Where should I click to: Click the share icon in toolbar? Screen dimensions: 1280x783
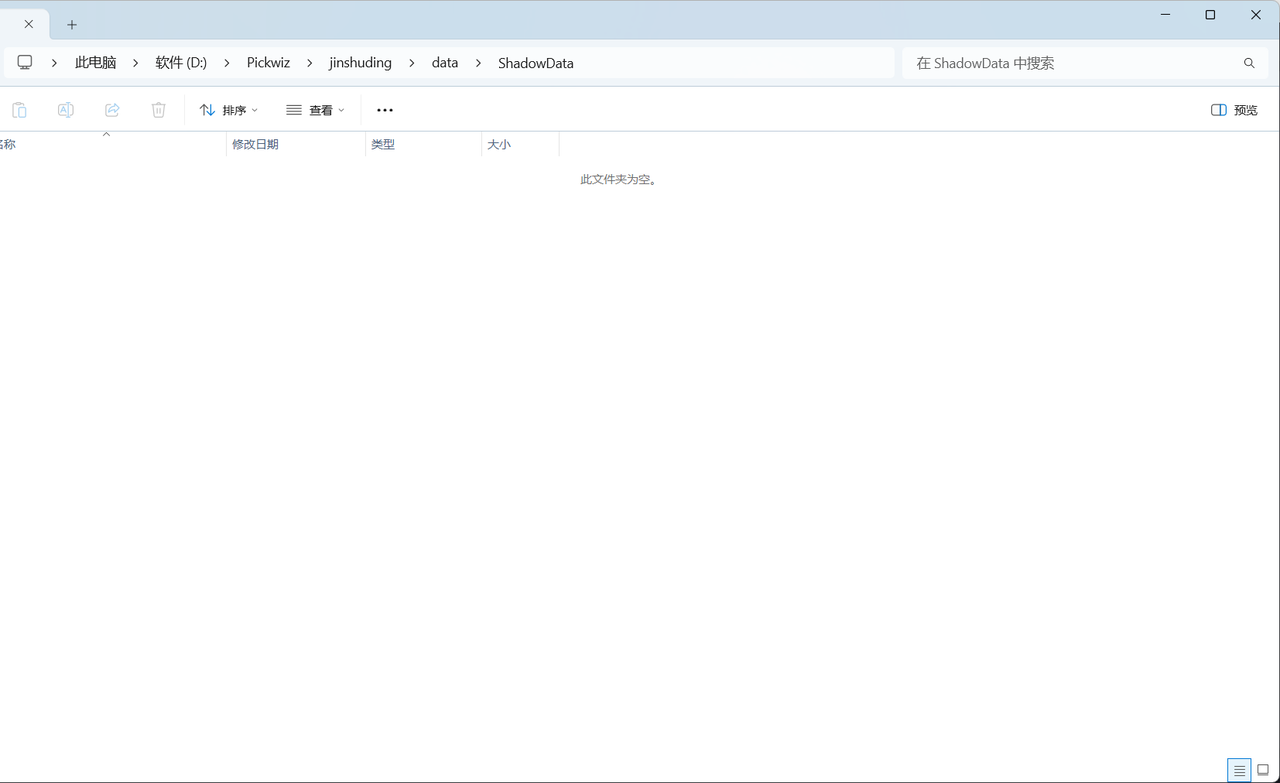pyautogui.click(x=112, y=110)
